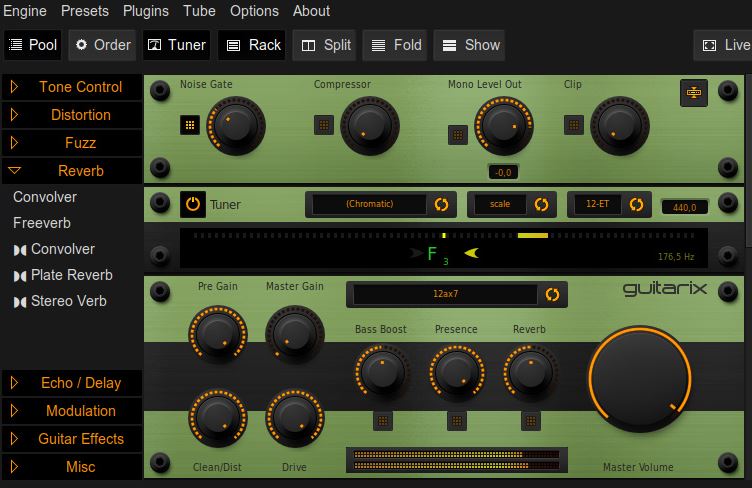Click the Fold button
752x488 pixels.
point(395,45)
